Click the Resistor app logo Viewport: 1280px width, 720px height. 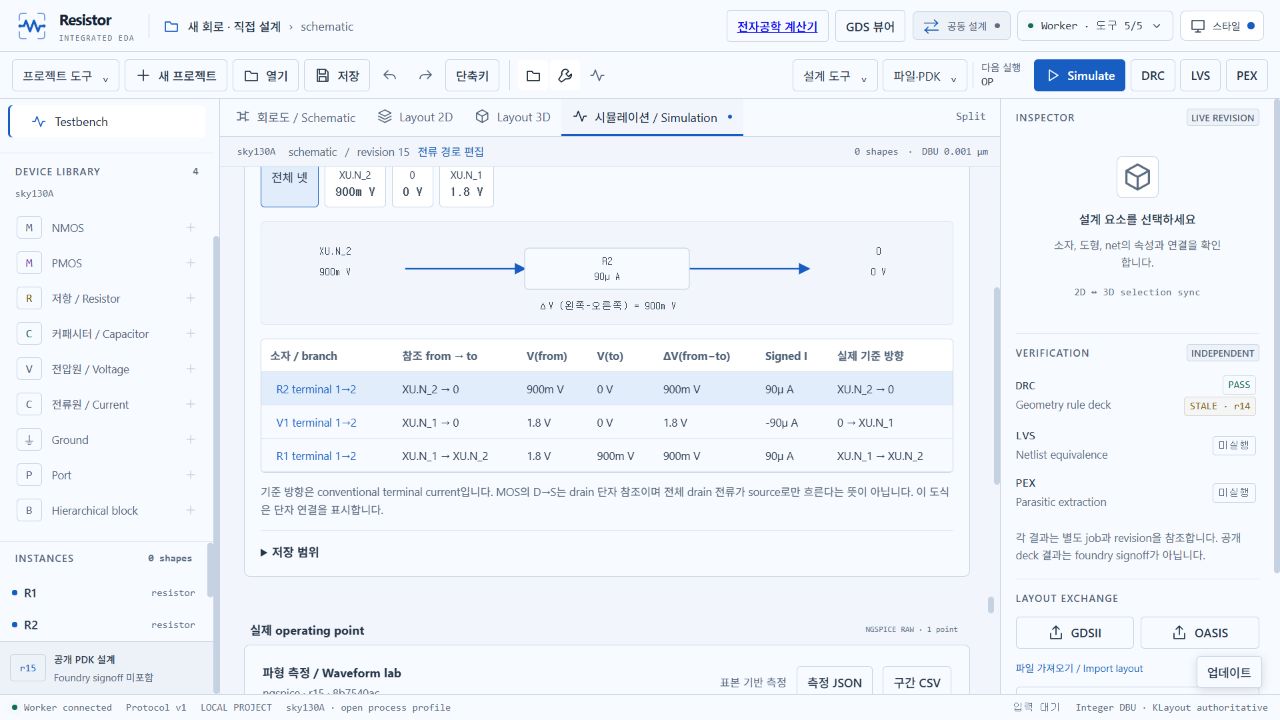32,26
